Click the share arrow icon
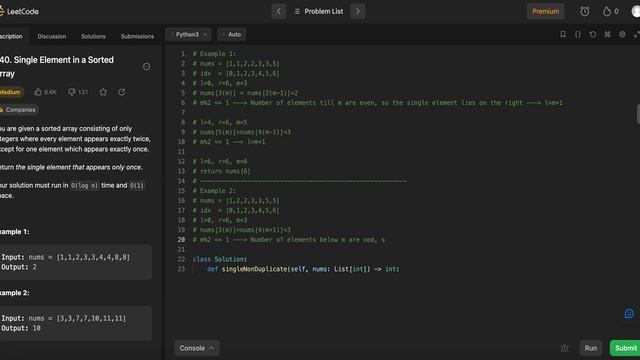 (x=122, y=92)
